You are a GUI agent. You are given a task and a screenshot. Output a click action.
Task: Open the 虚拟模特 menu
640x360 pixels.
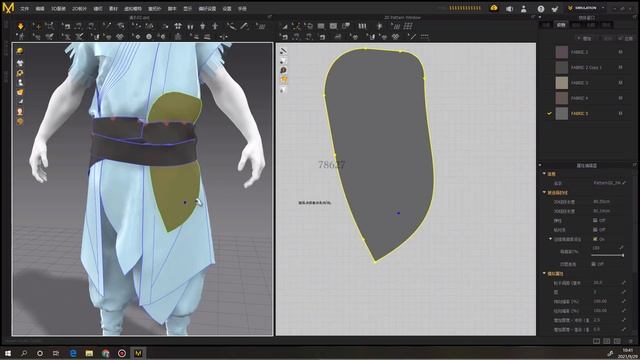pos(133,9)
